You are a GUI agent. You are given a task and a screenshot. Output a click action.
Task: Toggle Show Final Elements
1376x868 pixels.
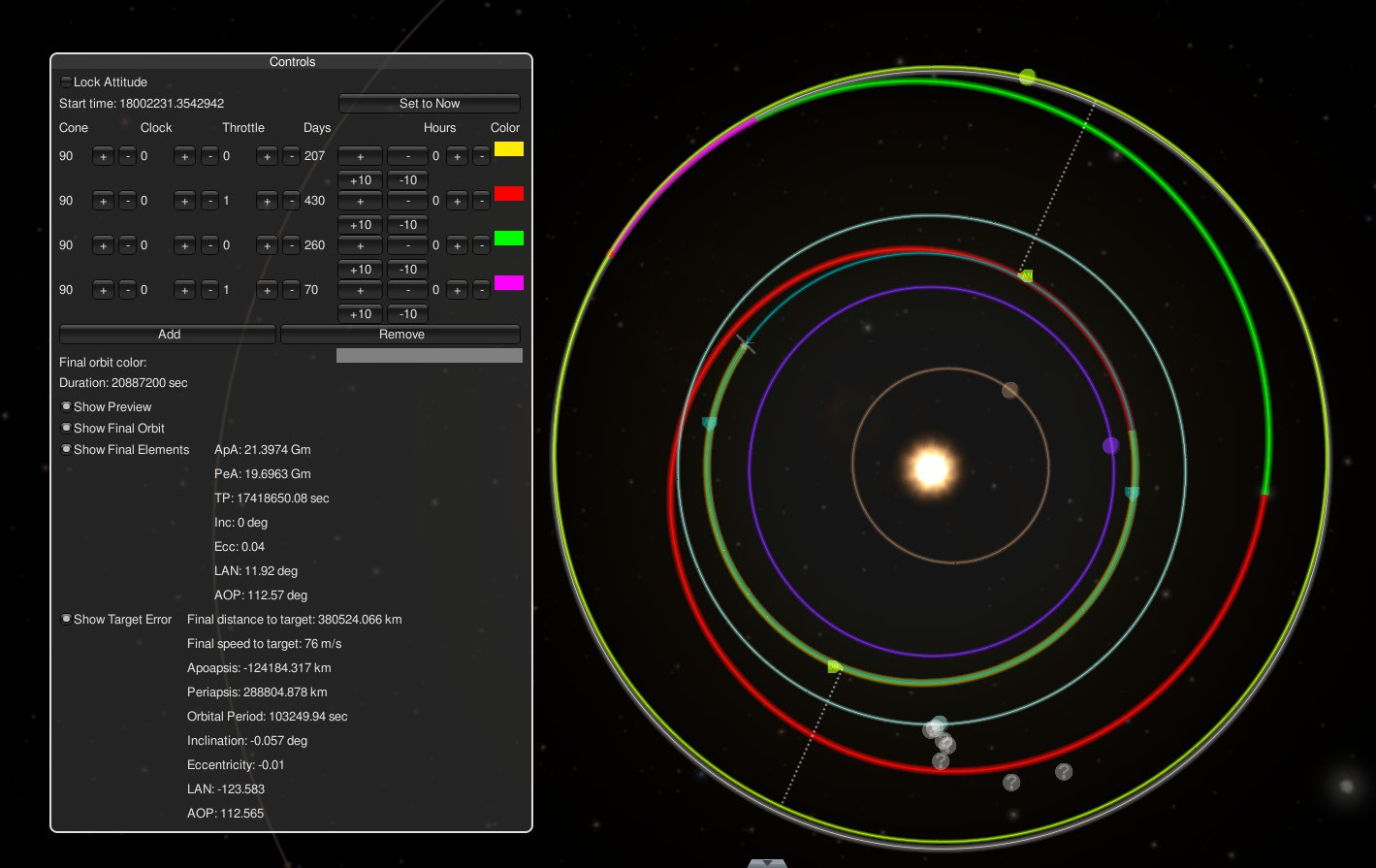66,449
